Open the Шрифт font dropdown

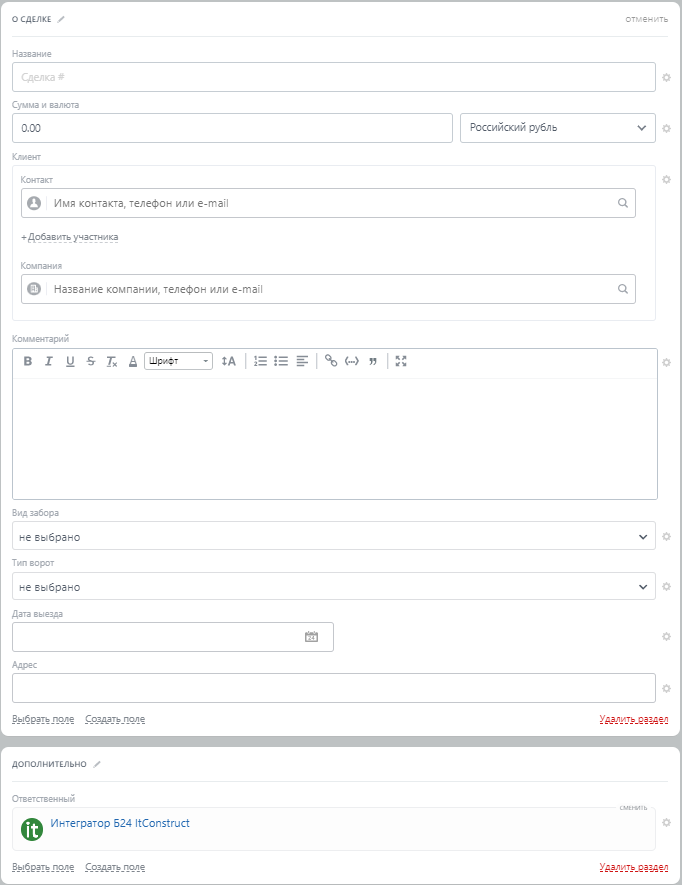click(178, 361)
